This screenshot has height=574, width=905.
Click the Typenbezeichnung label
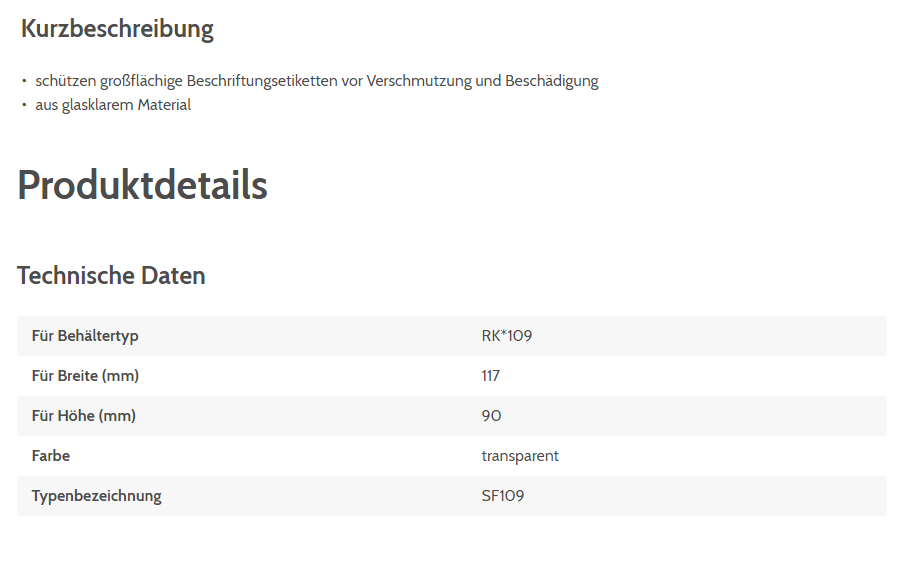point(96,496)
